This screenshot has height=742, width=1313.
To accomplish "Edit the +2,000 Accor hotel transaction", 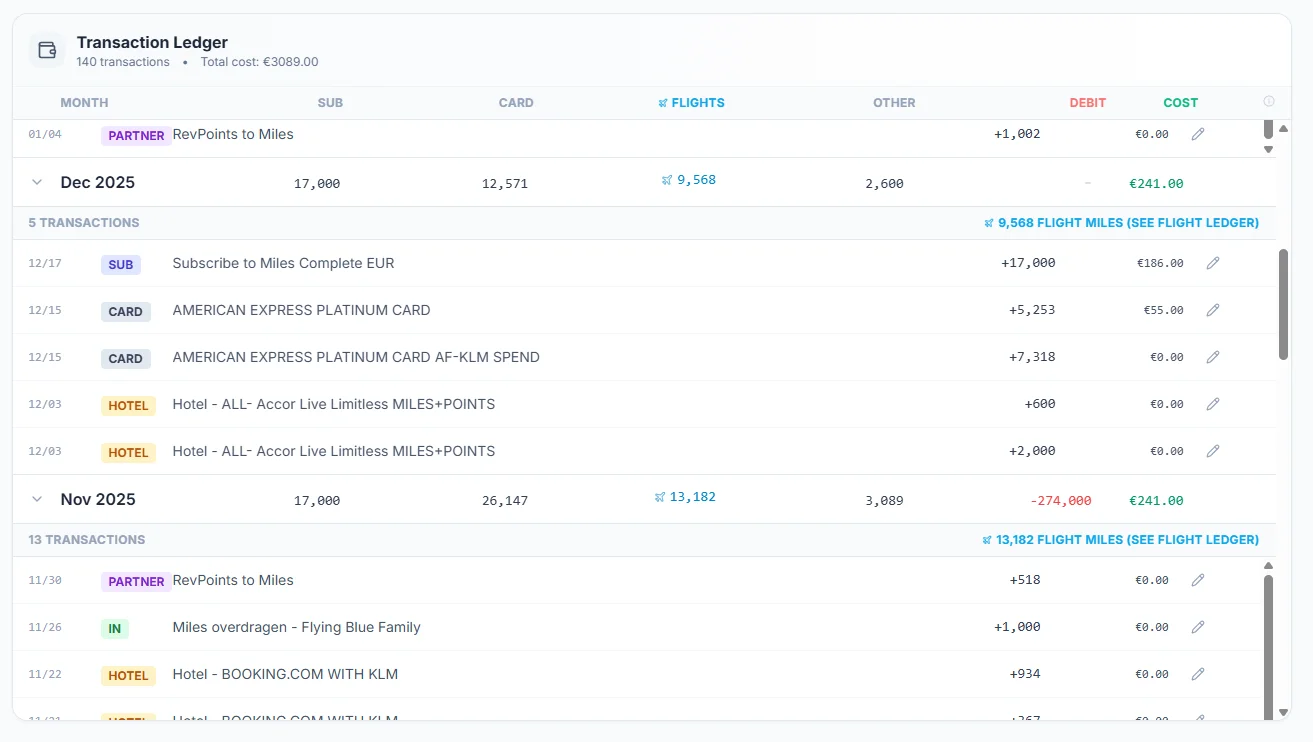I will pos(1213,451).
